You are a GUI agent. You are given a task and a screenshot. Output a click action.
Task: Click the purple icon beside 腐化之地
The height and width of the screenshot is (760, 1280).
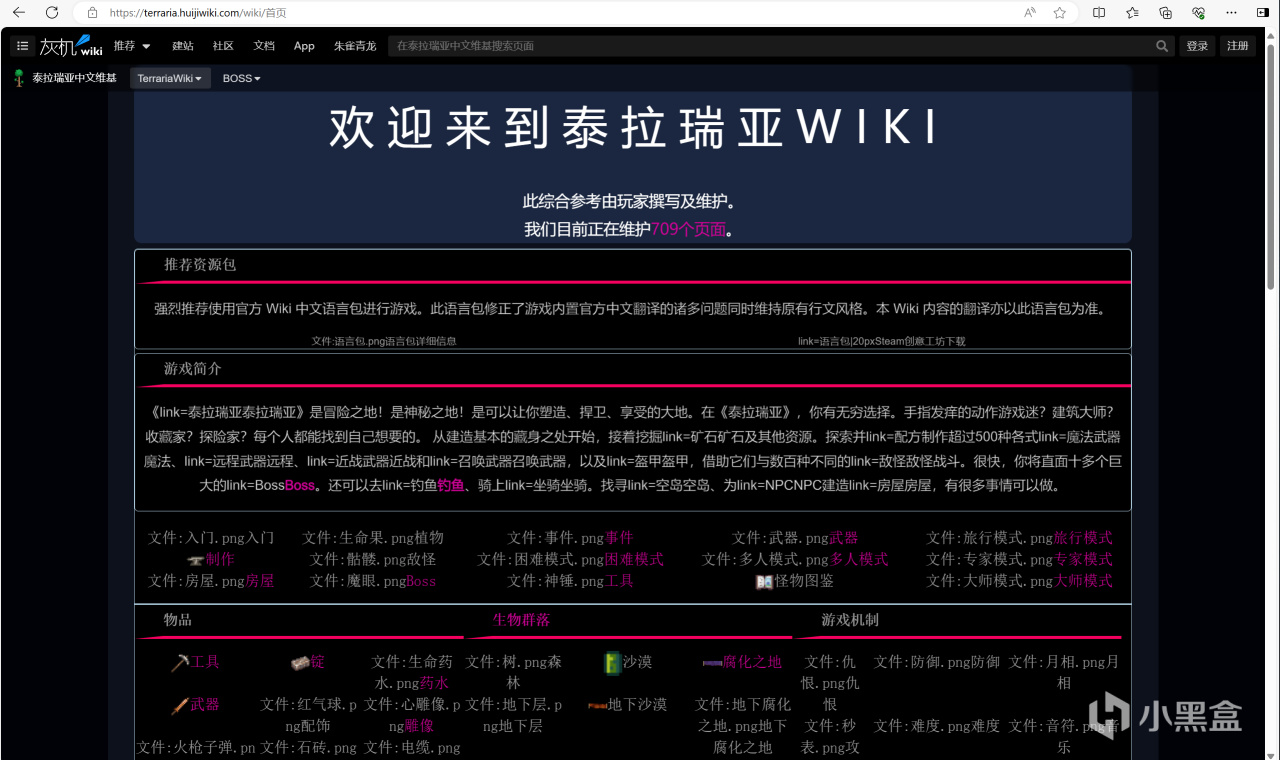712,662
